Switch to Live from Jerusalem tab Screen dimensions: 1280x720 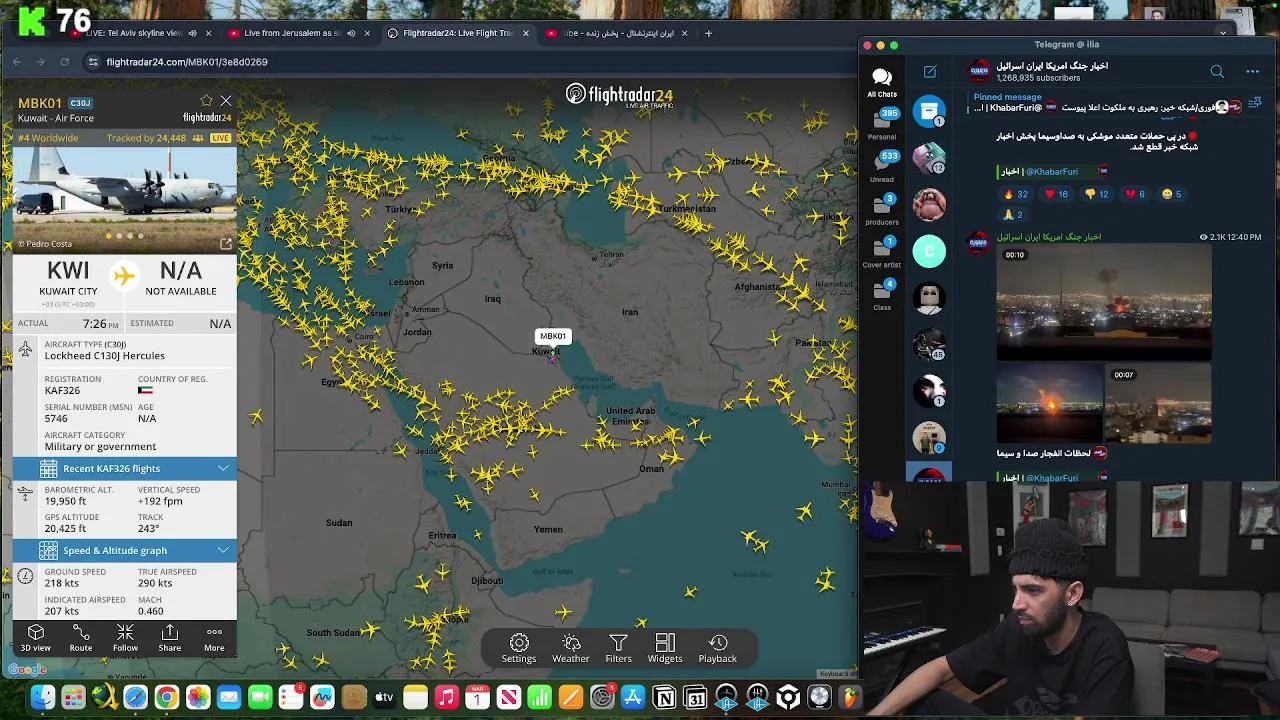292,33
